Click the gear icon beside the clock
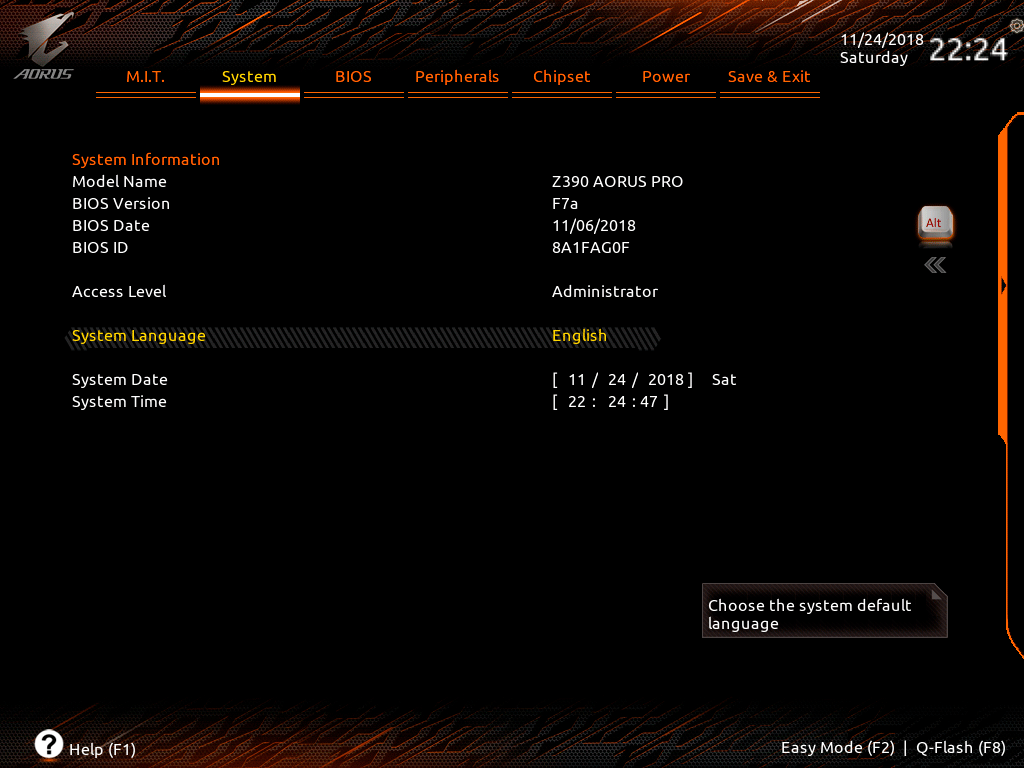1024x768 pixels. coord(1016,26)
